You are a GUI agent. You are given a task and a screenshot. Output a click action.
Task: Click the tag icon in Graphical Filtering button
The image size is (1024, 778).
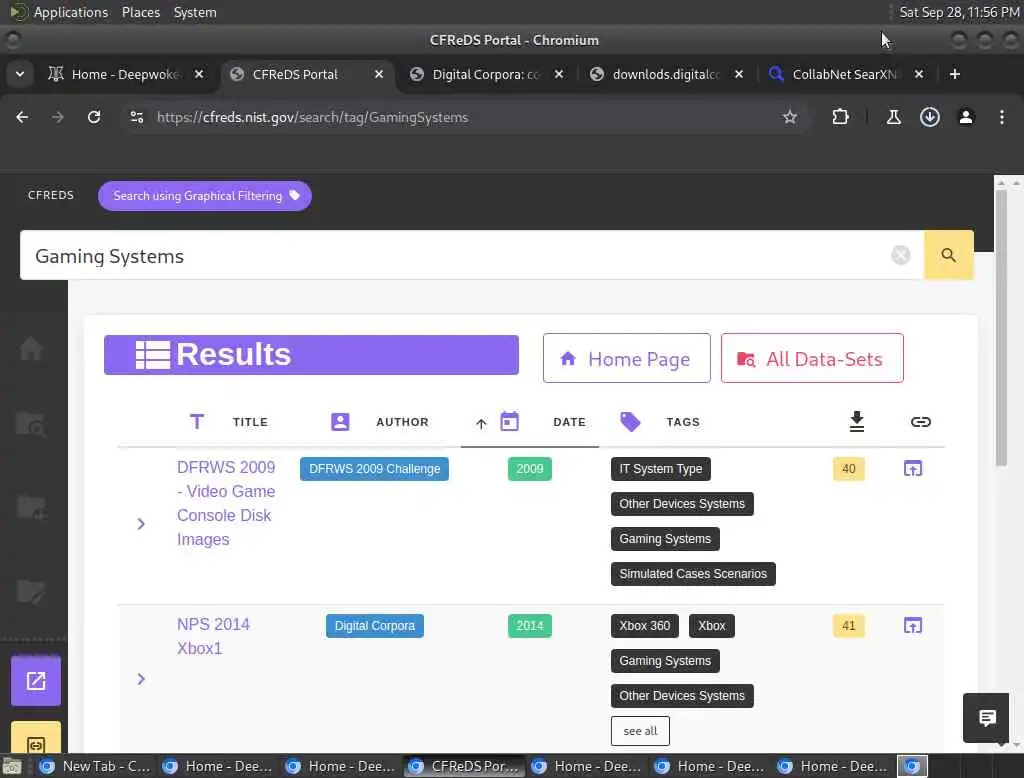point(295,195)
